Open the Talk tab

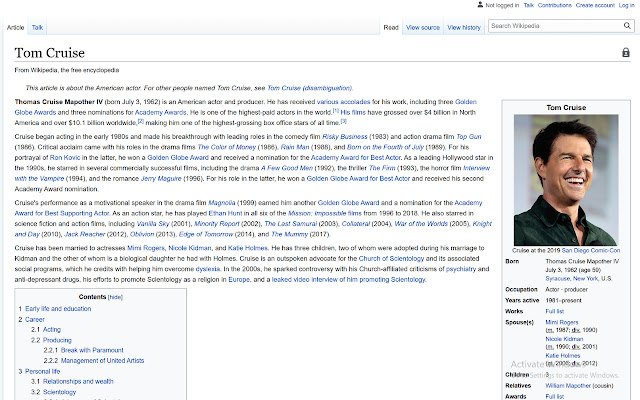coord(37,27)
